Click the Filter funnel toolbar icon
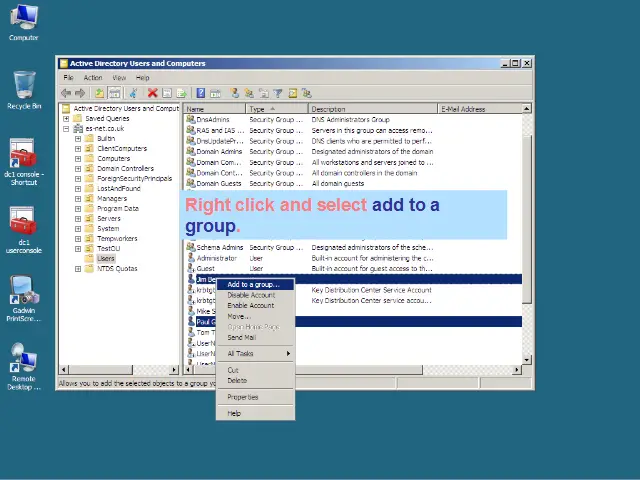The height and width of the screenshot is (480, 640). (278, 93)
